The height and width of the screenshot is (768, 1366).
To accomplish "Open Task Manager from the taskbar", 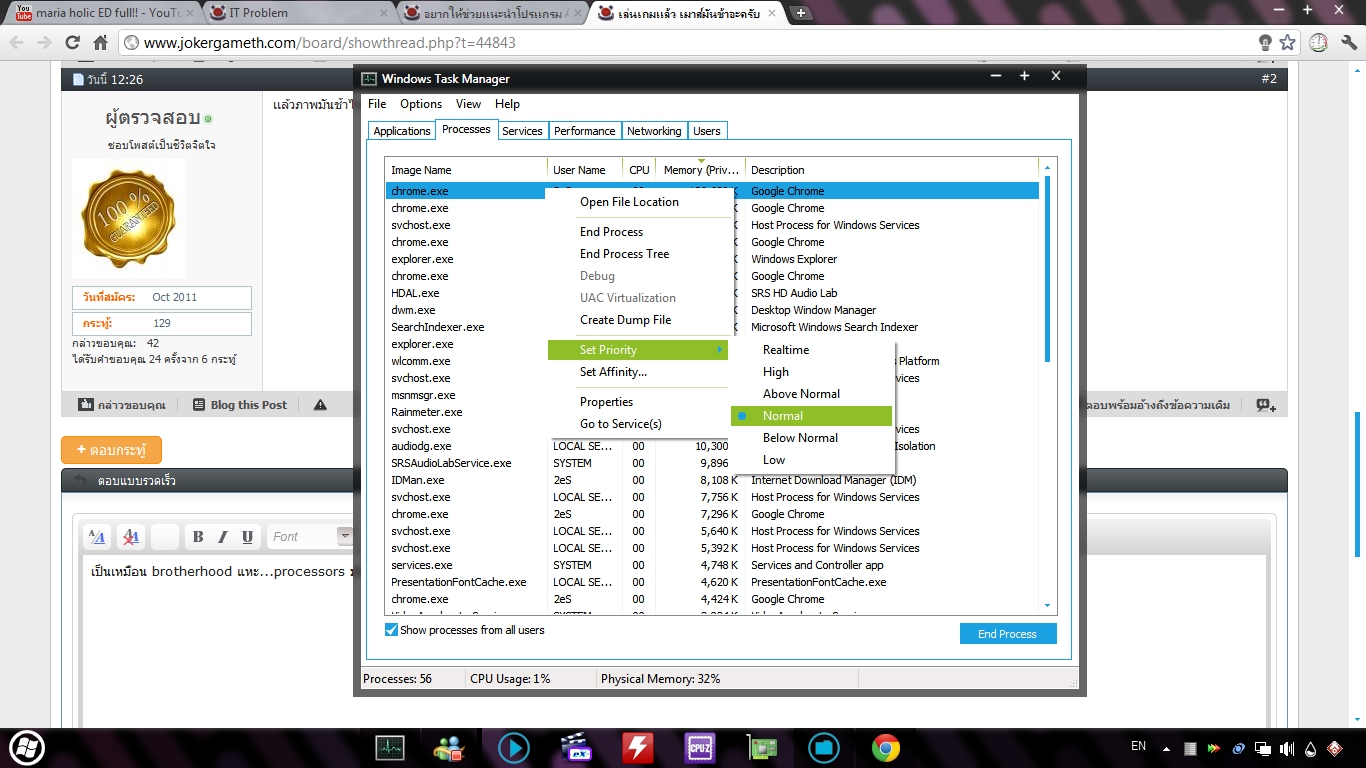I will (x=390, y=747).
